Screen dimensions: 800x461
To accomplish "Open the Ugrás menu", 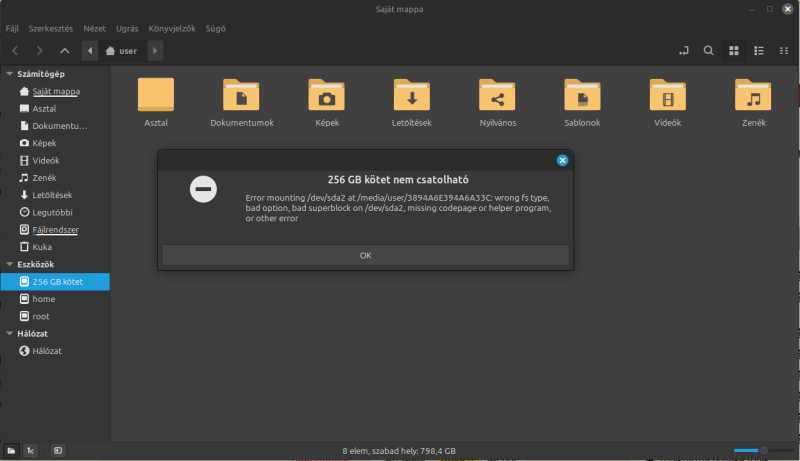I will pos(127,29).
